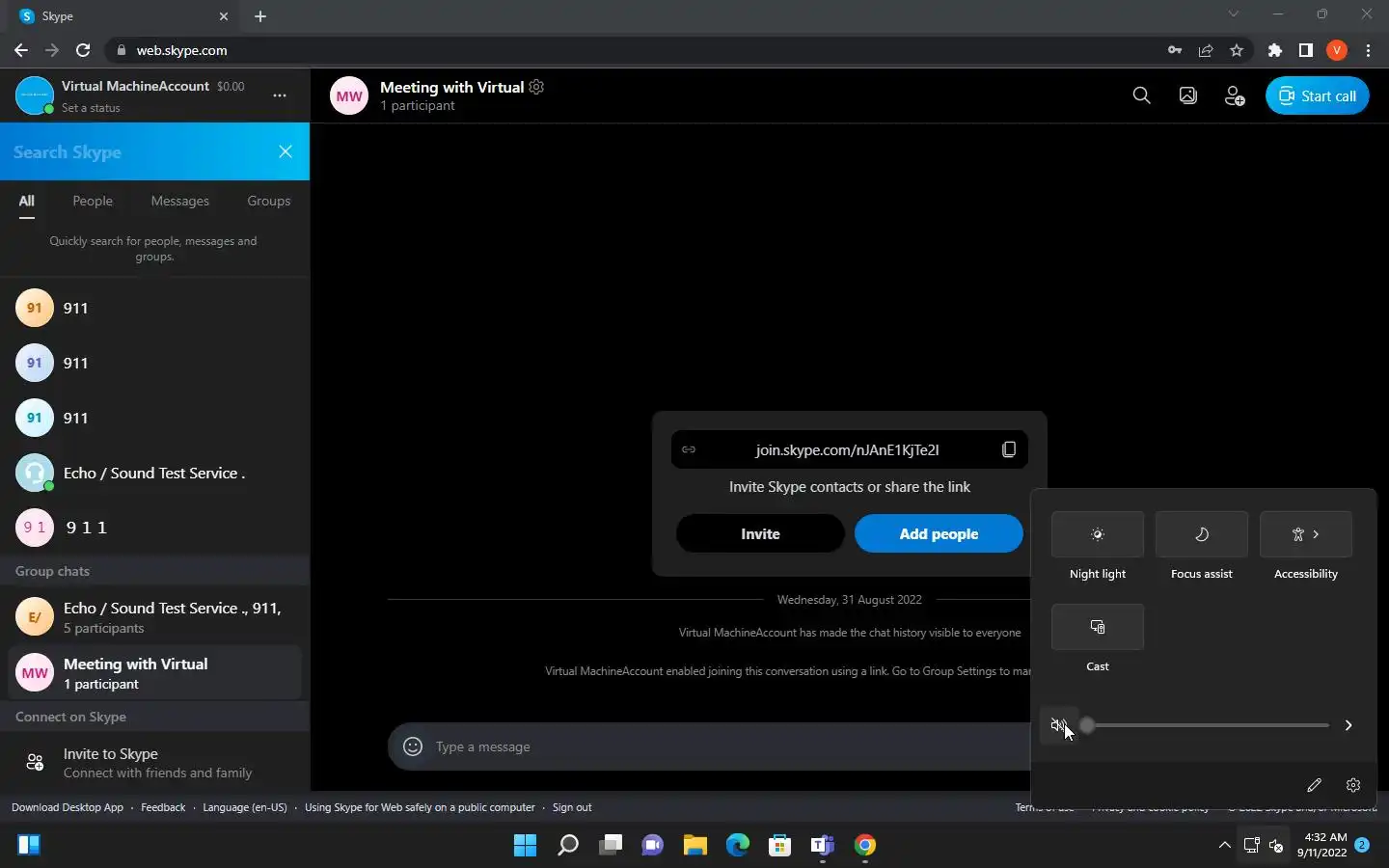Open taskbar Search magnifier
Screen dimensions: 1389x868
pos(568,846)
